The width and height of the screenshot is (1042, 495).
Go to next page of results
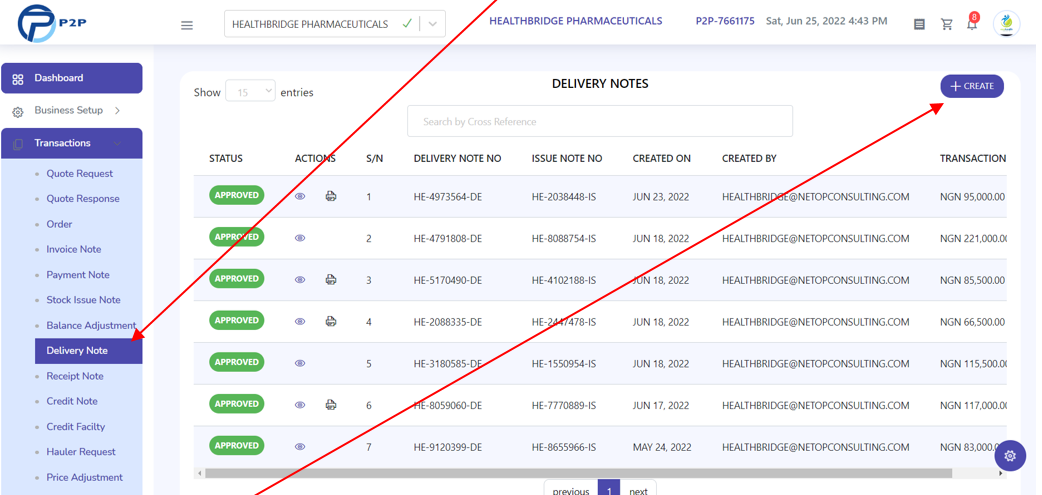coord(638,490)
